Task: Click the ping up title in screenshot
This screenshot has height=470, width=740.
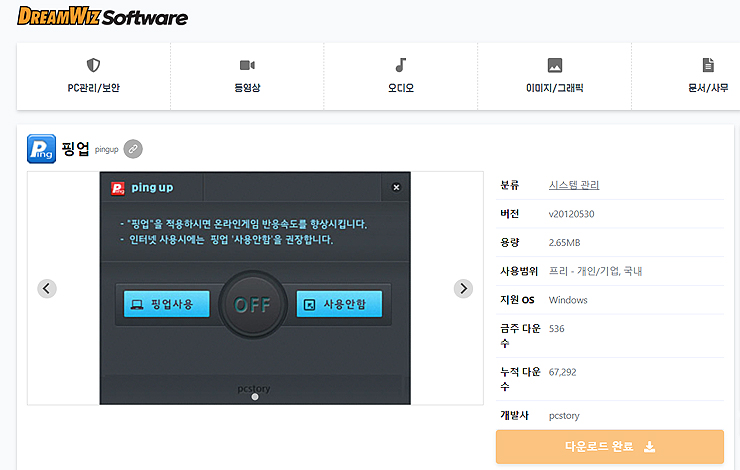Action: coord(152,187)
